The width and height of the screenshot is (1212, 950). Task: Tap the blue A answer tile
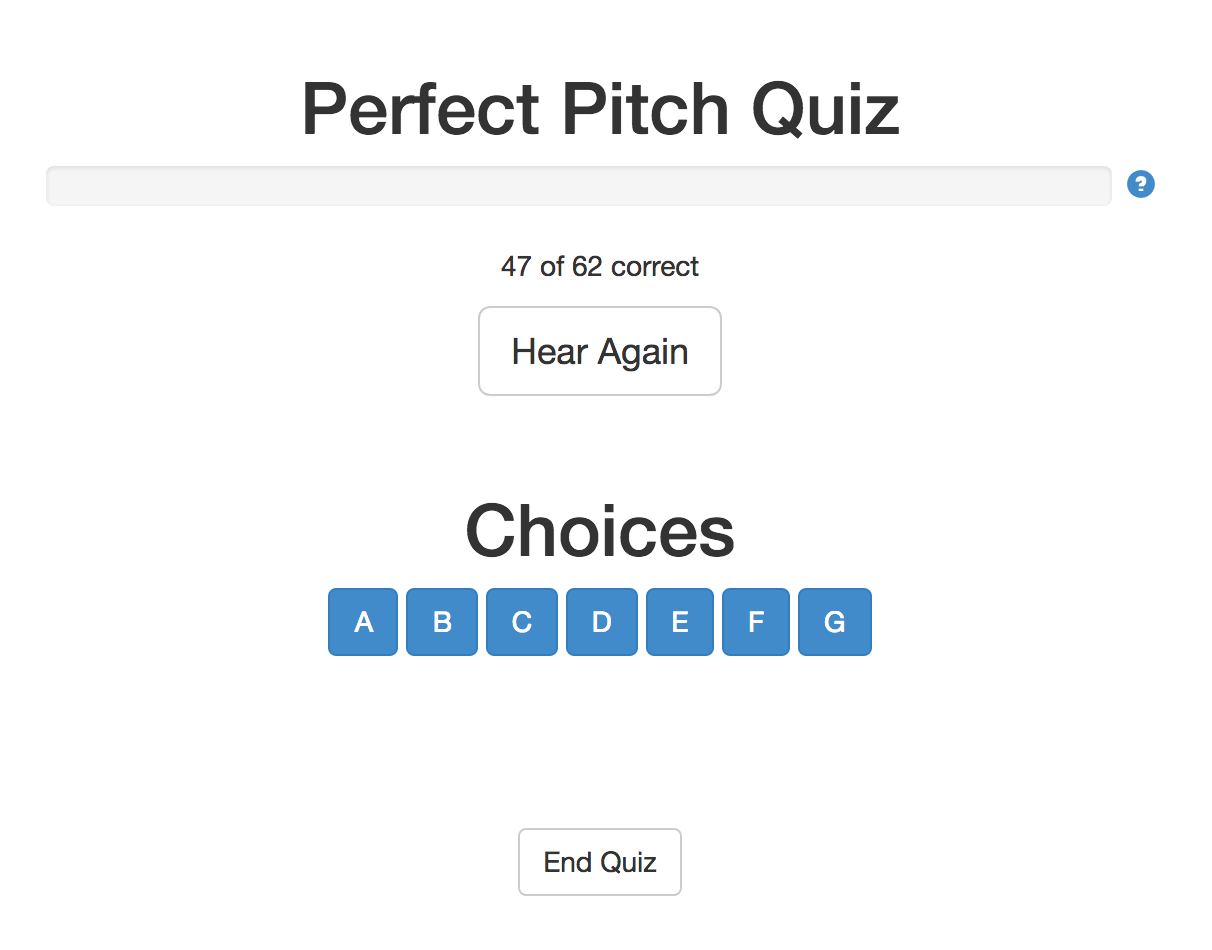[363, 622]
